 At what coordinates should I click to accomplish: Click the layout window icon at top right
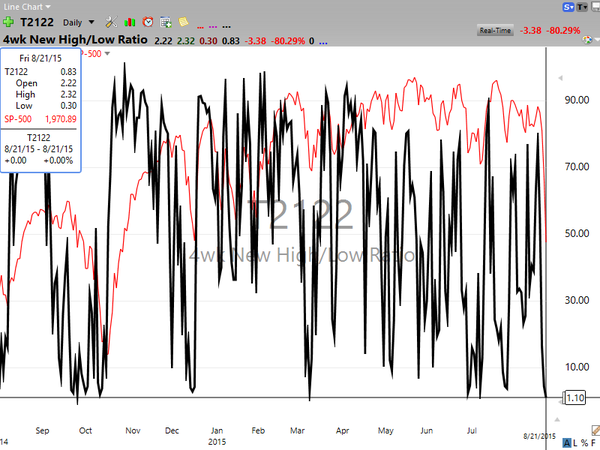pos(595,7)
